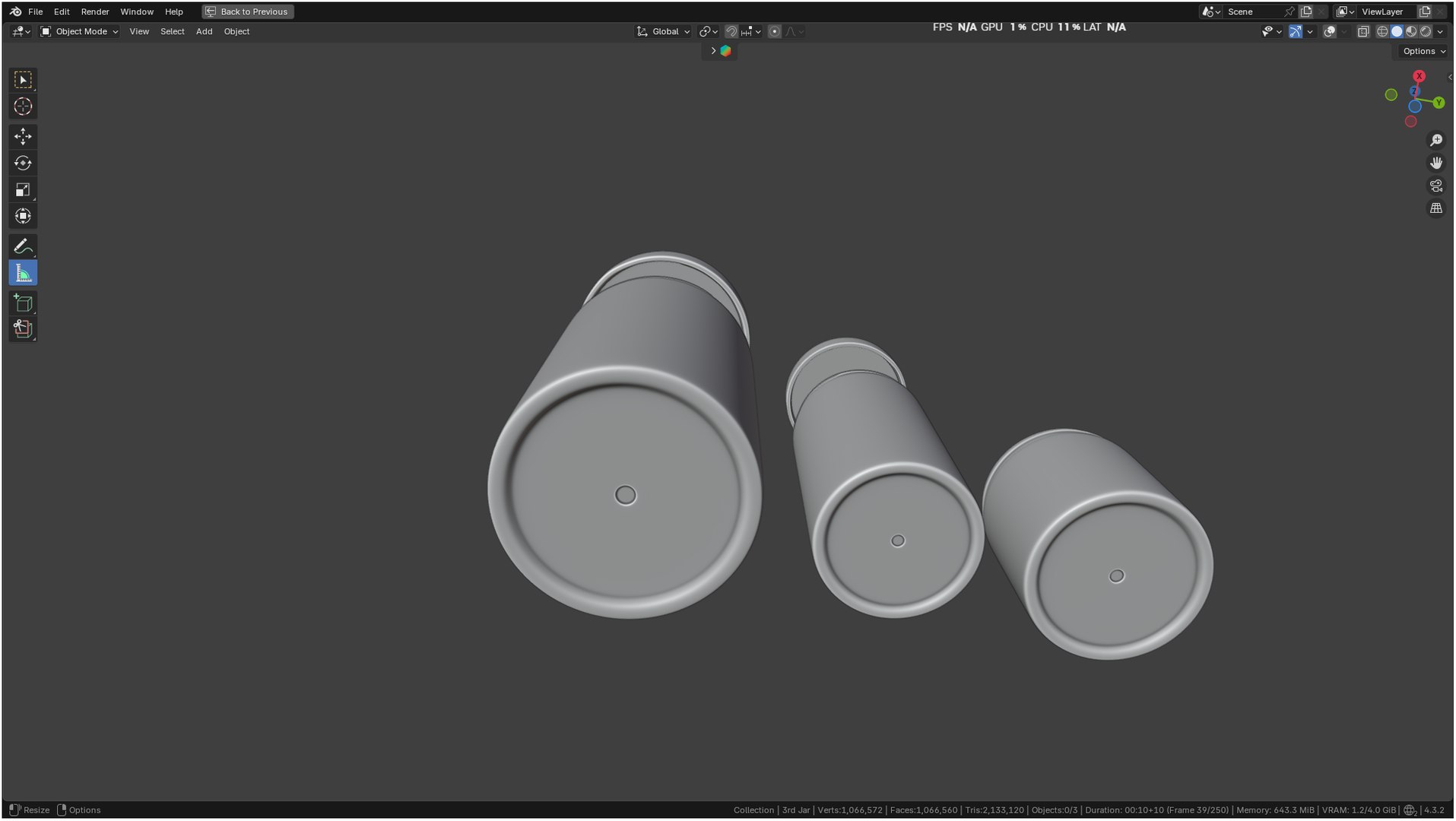This screenshot has height=821, width=1456.
Task: Pick the Annotate pencil tool
Action: coord(23,246)
